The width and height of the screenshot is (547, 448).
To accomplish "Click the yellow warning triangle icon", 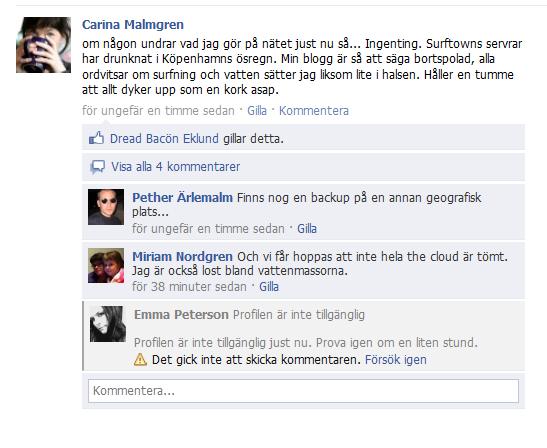I will click(x=140, y=359).
